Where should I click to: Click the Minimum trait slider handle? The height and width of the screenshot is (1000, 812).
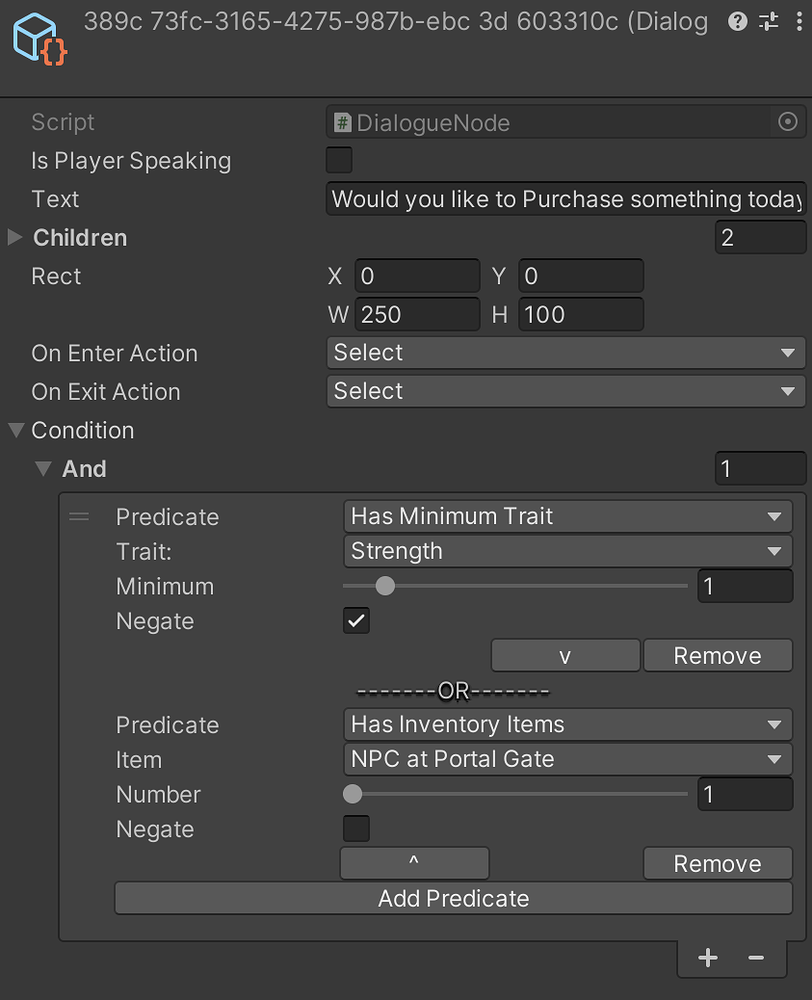pos(385,585)
